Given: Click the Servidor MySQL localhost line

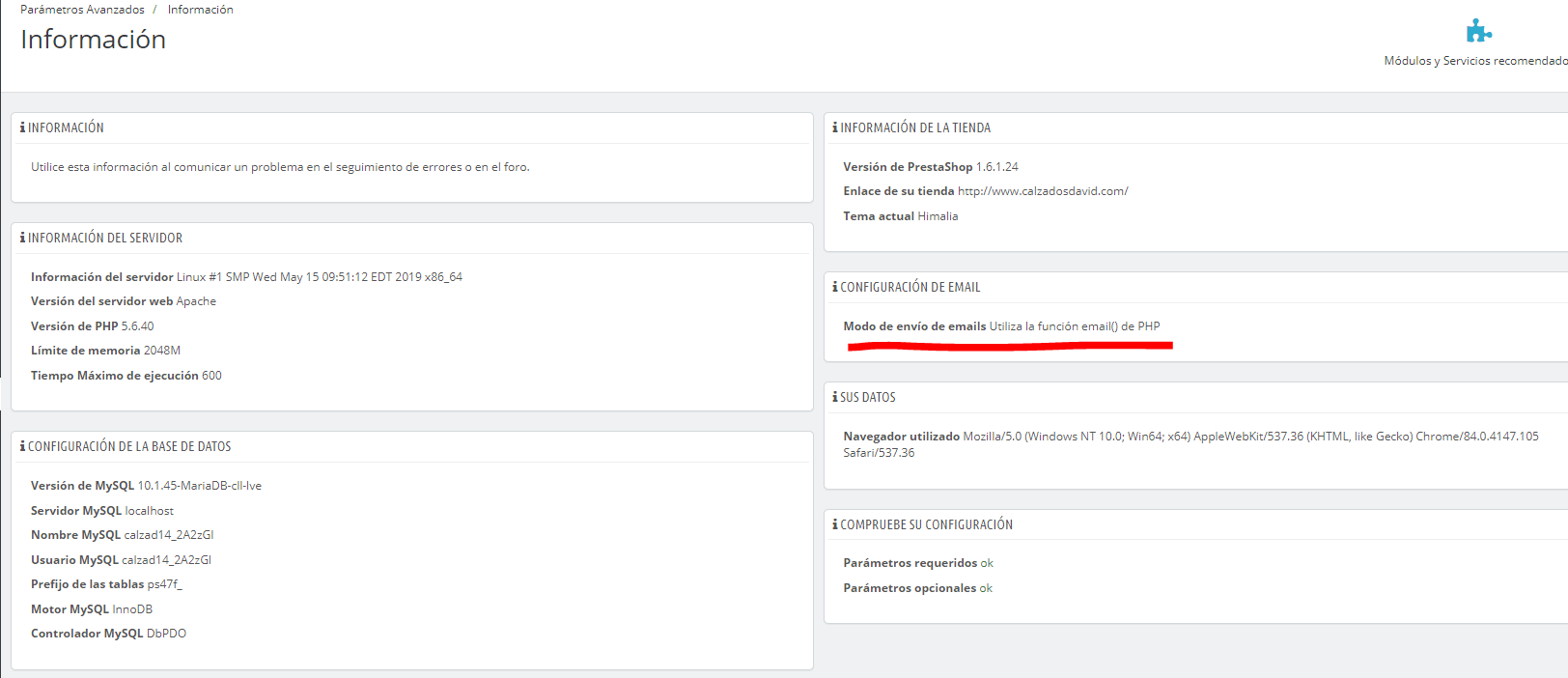Looking at the screenshot, I should pos(102,511).
